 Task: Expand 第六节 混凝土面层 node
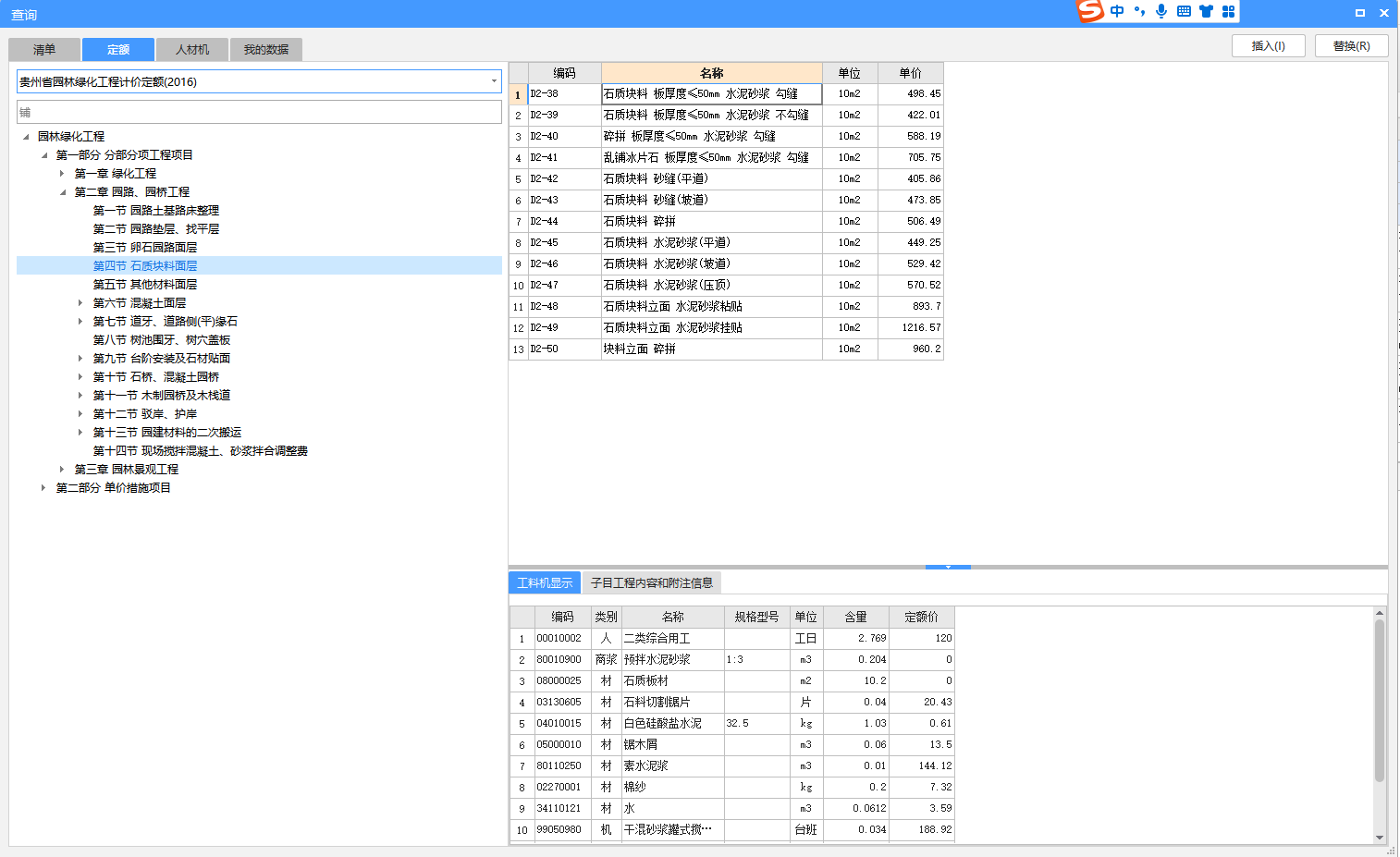pos(80,303)
